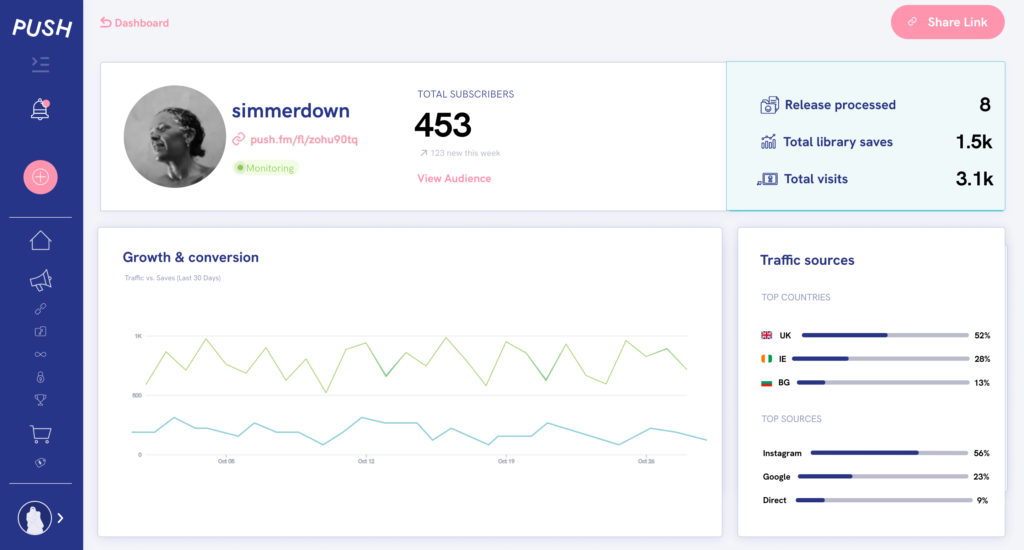Go back via the Dashboard link
This screenshot has height=550, width=1024.
(x=135, y=23)
